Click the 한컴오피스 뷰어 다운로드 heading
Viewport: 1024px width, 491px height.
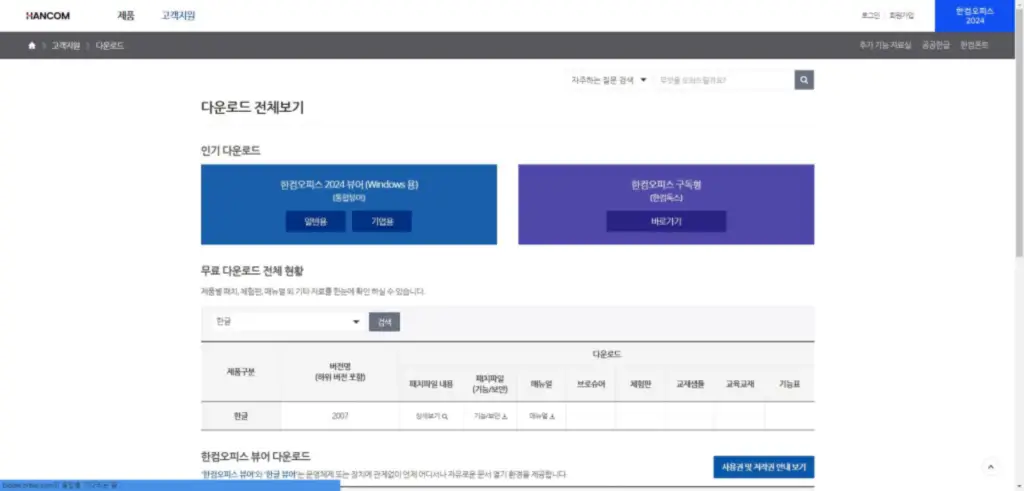point(255,456)
